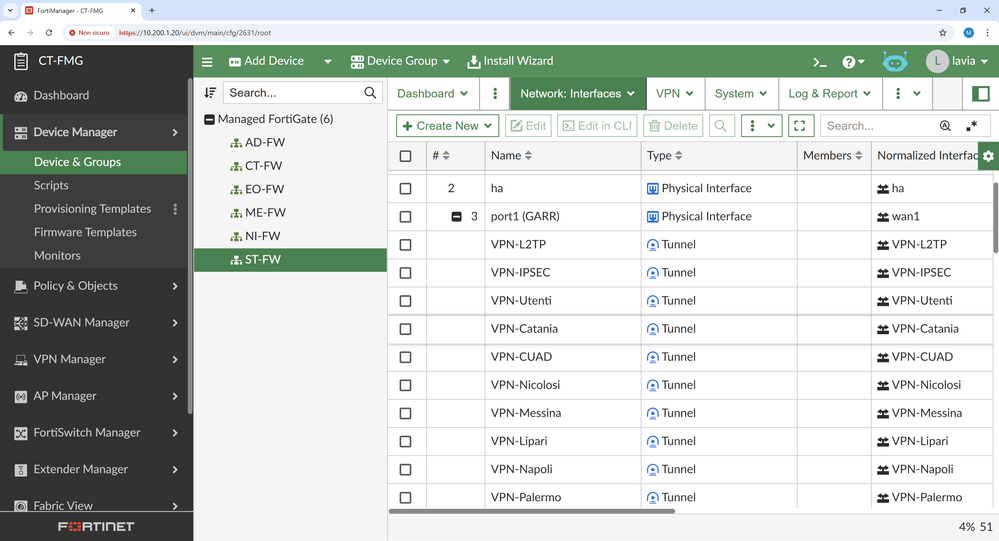Toggle the side panel layout icon
The height and width of the screenshot is (541, 999).
point(980,94)
